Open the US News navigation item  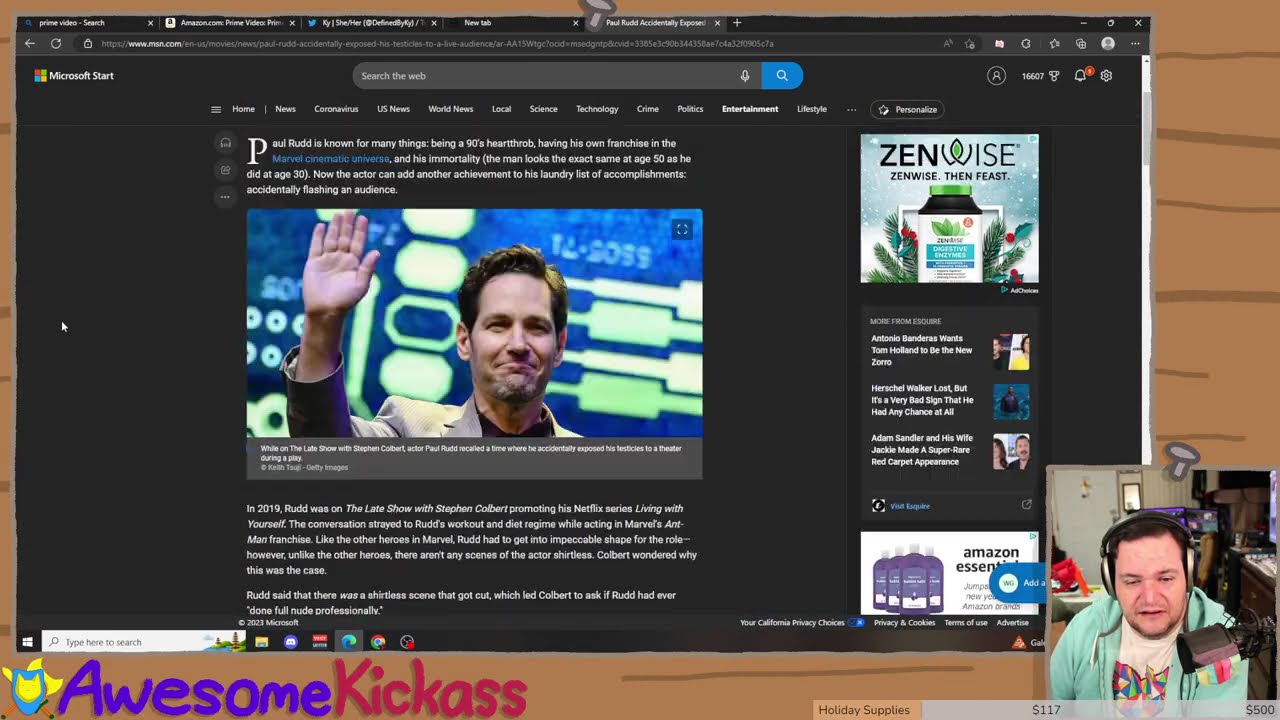pos(393,109)
